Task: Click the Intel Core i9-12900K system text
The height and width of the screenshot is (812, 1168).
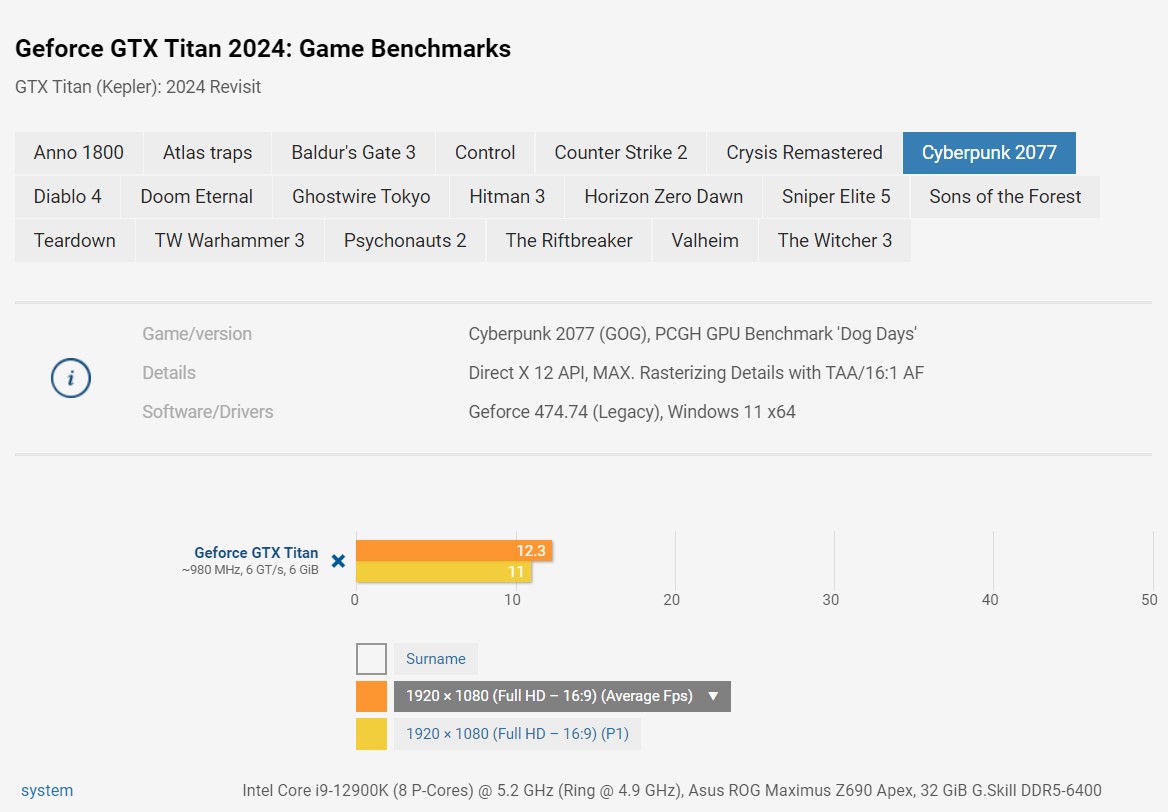Action: point(672,790)
